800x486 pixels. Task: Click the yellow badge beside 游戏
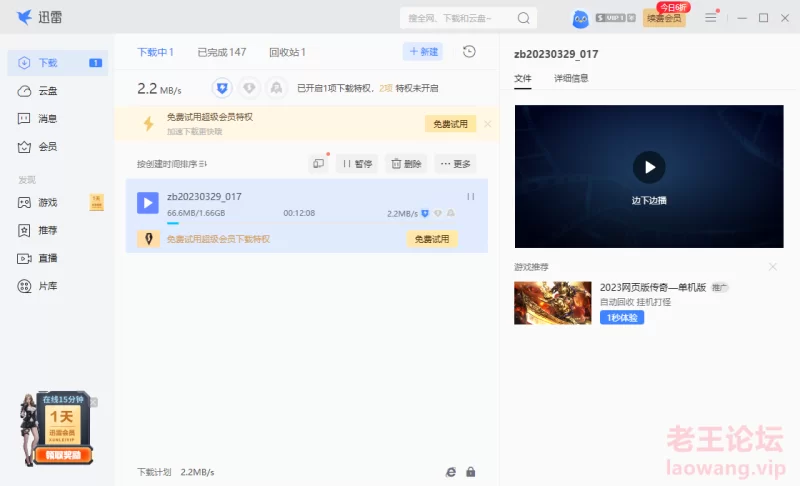pyautogui.click(x=96, y=202)
